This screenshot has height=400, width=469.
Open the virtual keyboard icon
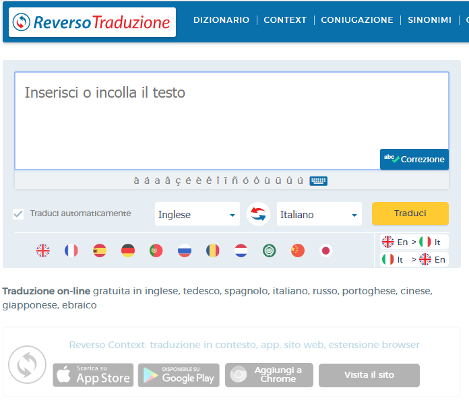click(318, 181)
